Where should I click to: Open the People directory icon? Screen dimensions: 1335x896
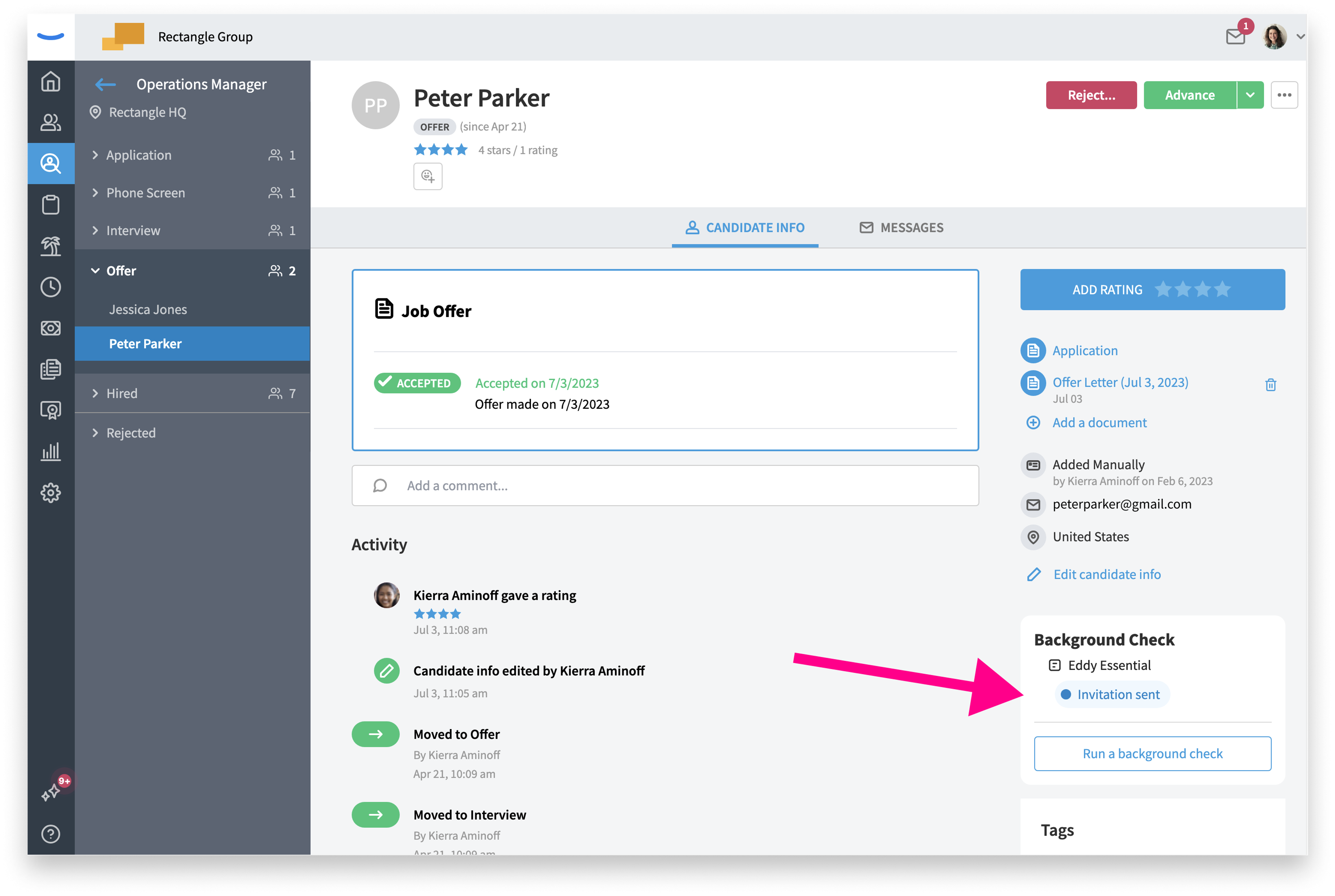51,122
